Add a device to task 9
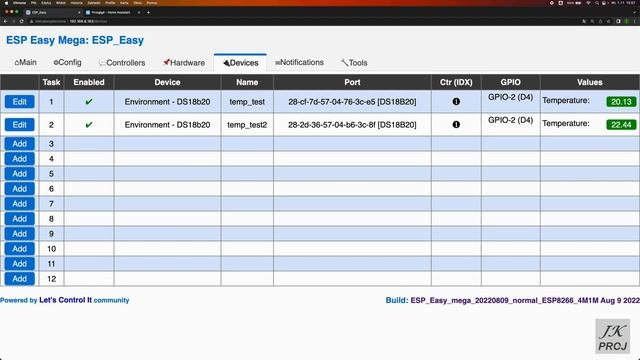 tap(20, 233)
